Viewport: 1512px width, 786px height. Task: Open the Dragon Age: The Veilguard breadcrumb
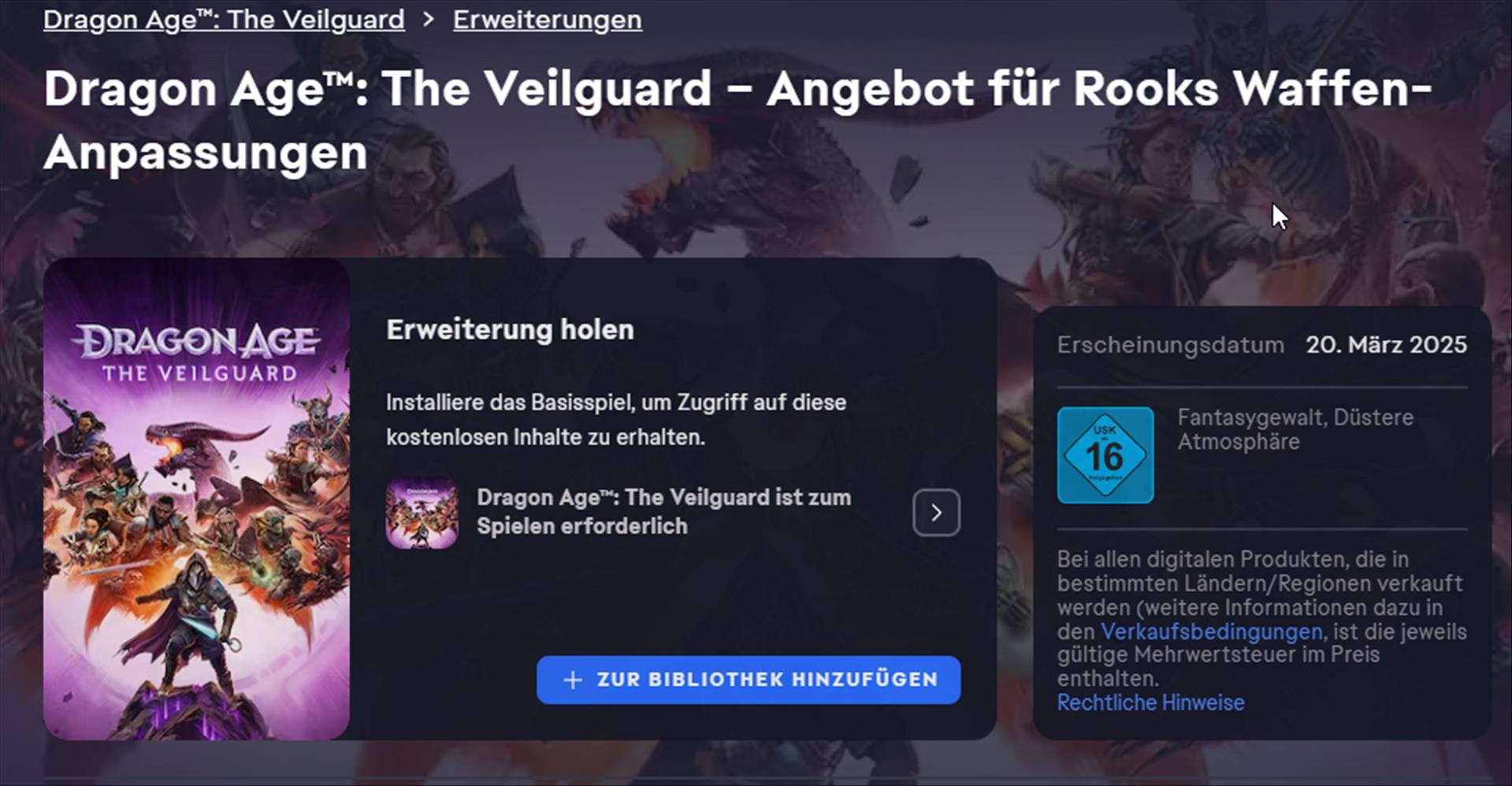tap(224, 20)
